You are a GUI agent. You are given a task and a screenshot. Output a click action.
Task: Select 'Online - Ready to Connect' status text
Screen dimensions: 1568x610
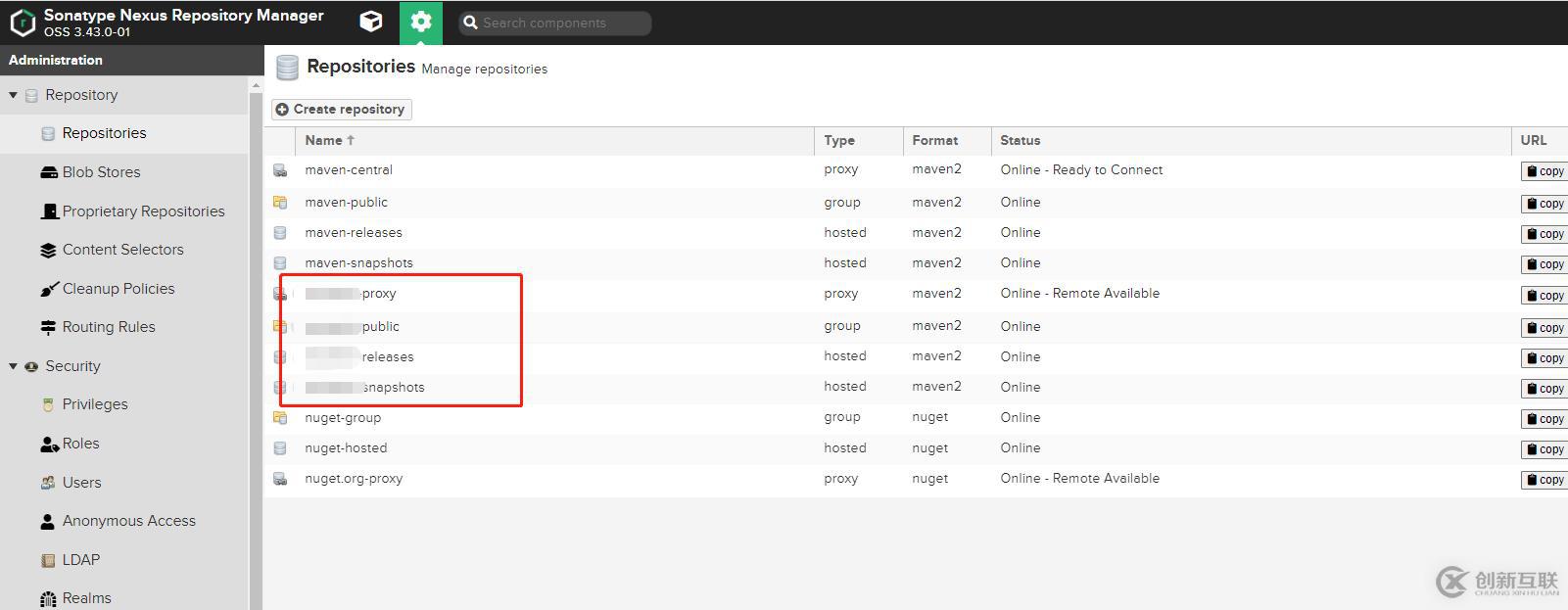point(1081,170)
